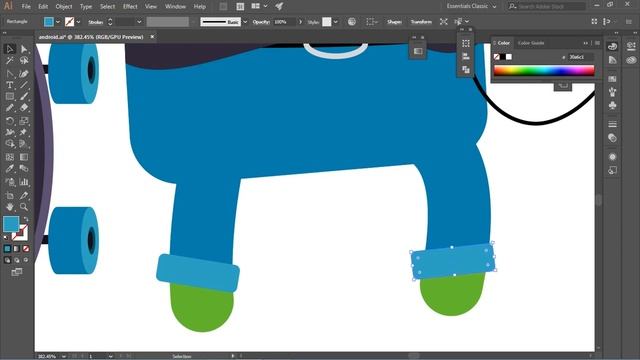
Task: Select the Zoom tool
Action: point(24,207)
